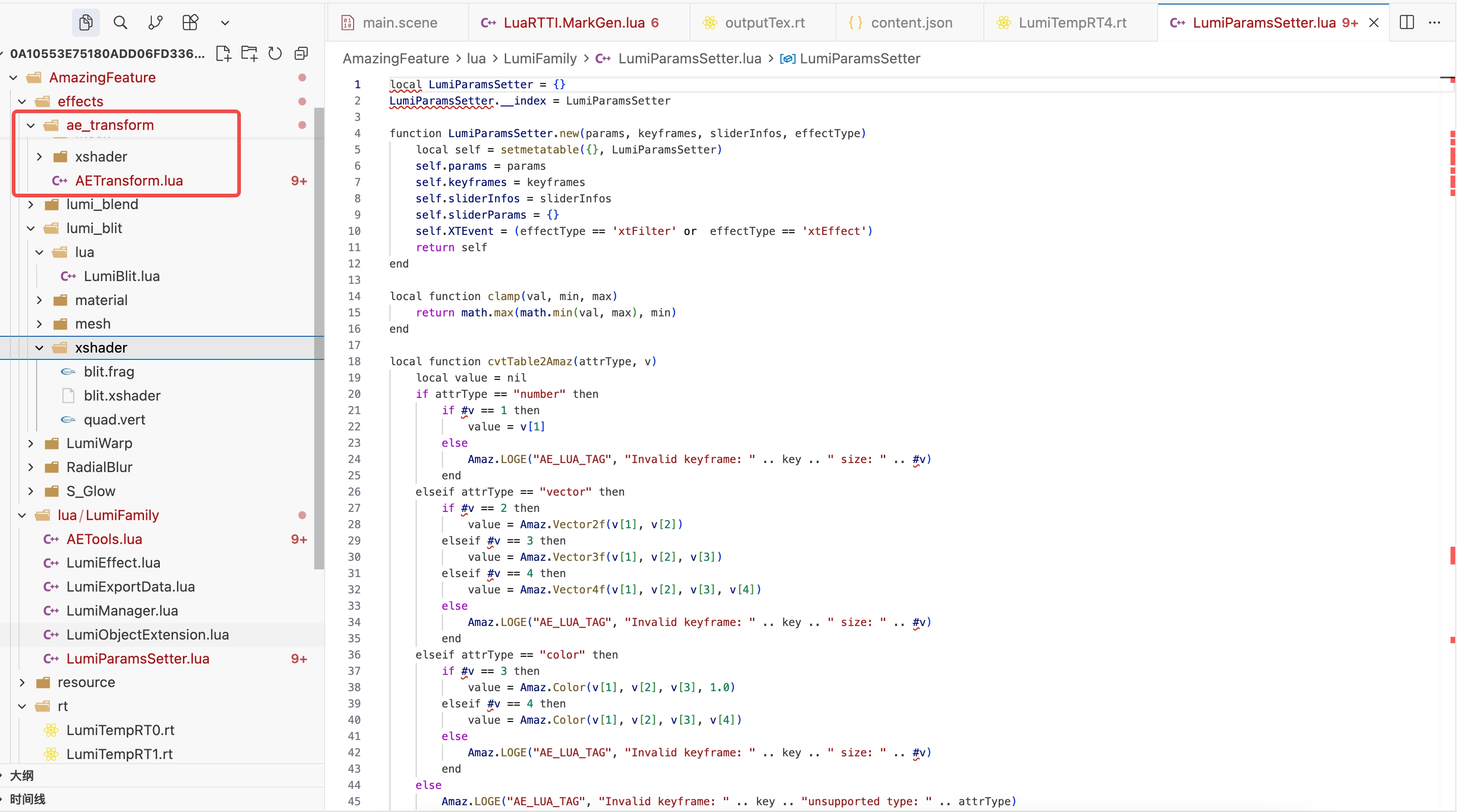Open the Explorer view icon
This screenshot has height=812, width=1457.
86,23
